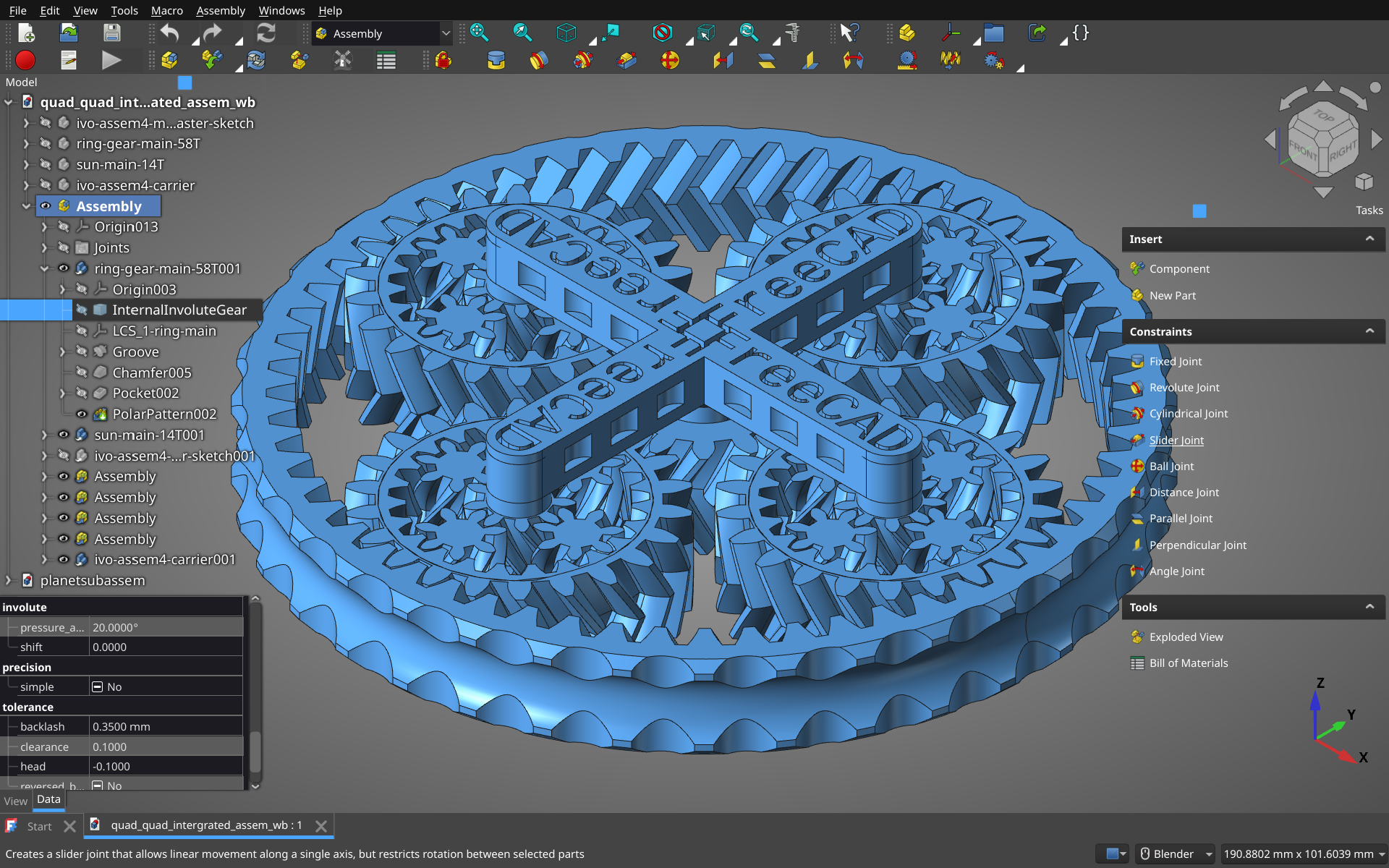Viewport: 1389px width, 868px height.
Task: Collapse the ring-gear-main-58T001 tree node
Action: pyautogui.click(x=44, y=268)
